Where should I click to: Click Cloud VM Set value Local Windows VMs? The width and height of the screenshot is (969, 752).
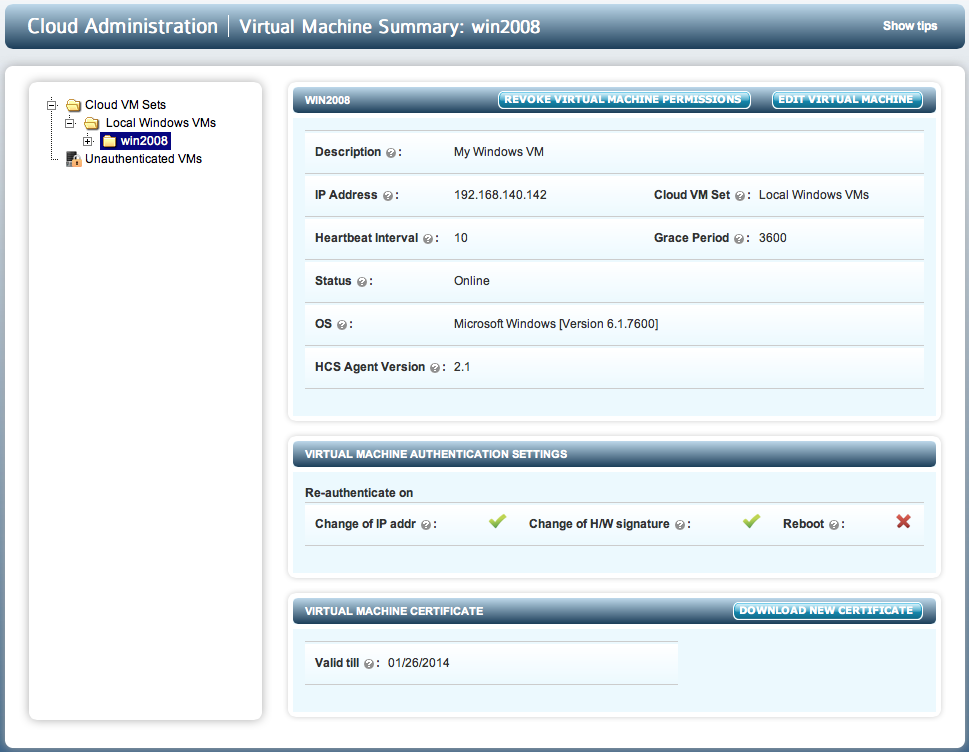coord(813,195)
